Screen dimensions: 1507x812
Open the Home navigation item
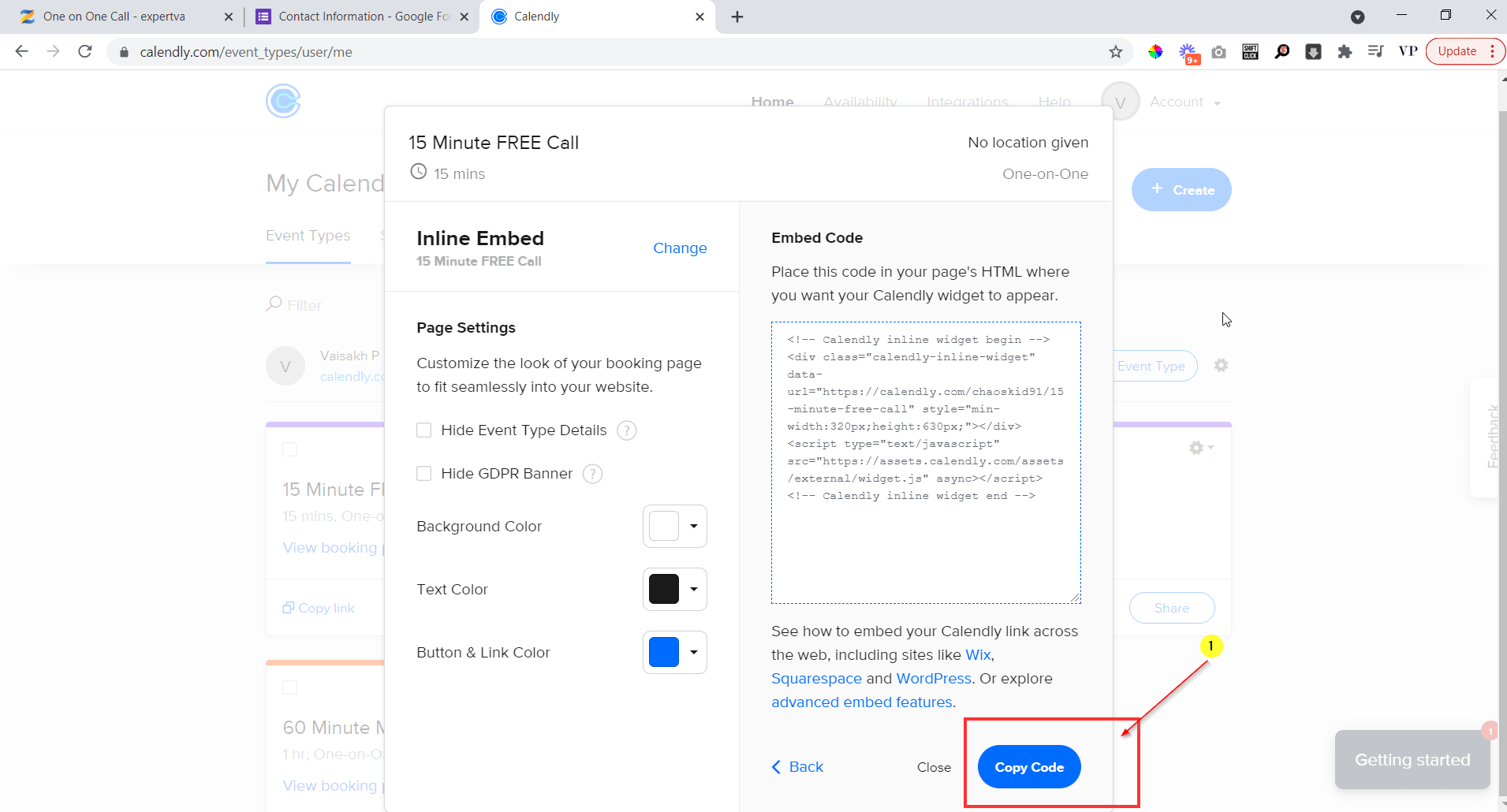[772, 102]
